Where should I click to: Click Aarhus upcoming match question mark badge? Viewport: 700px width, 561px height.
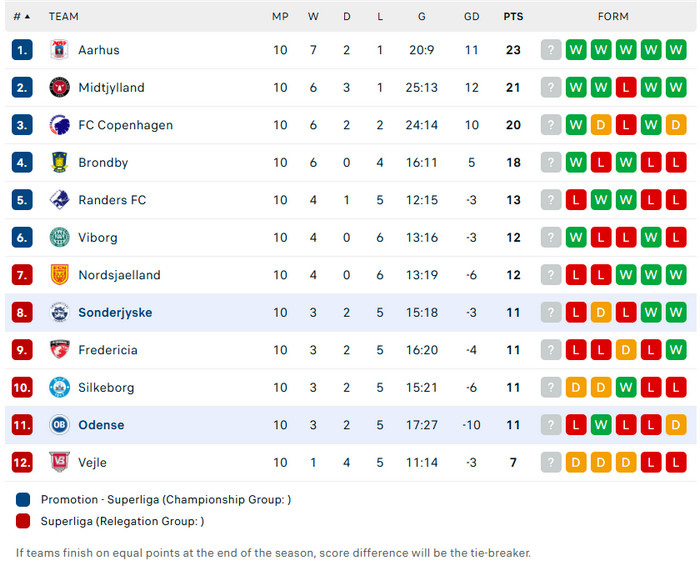click(x=551, y=50)
